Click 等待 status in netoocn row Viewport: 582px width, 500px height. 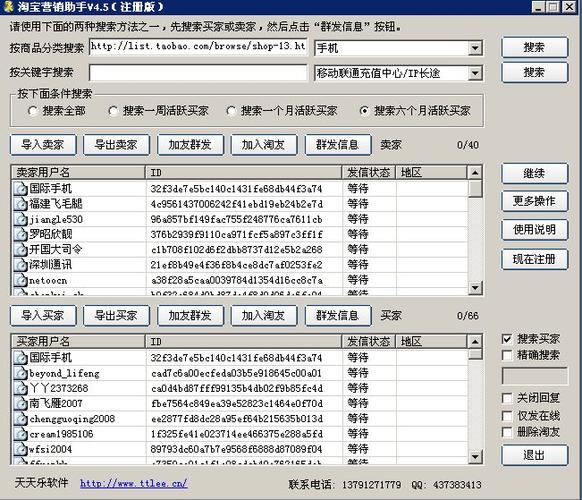(358, 280)
